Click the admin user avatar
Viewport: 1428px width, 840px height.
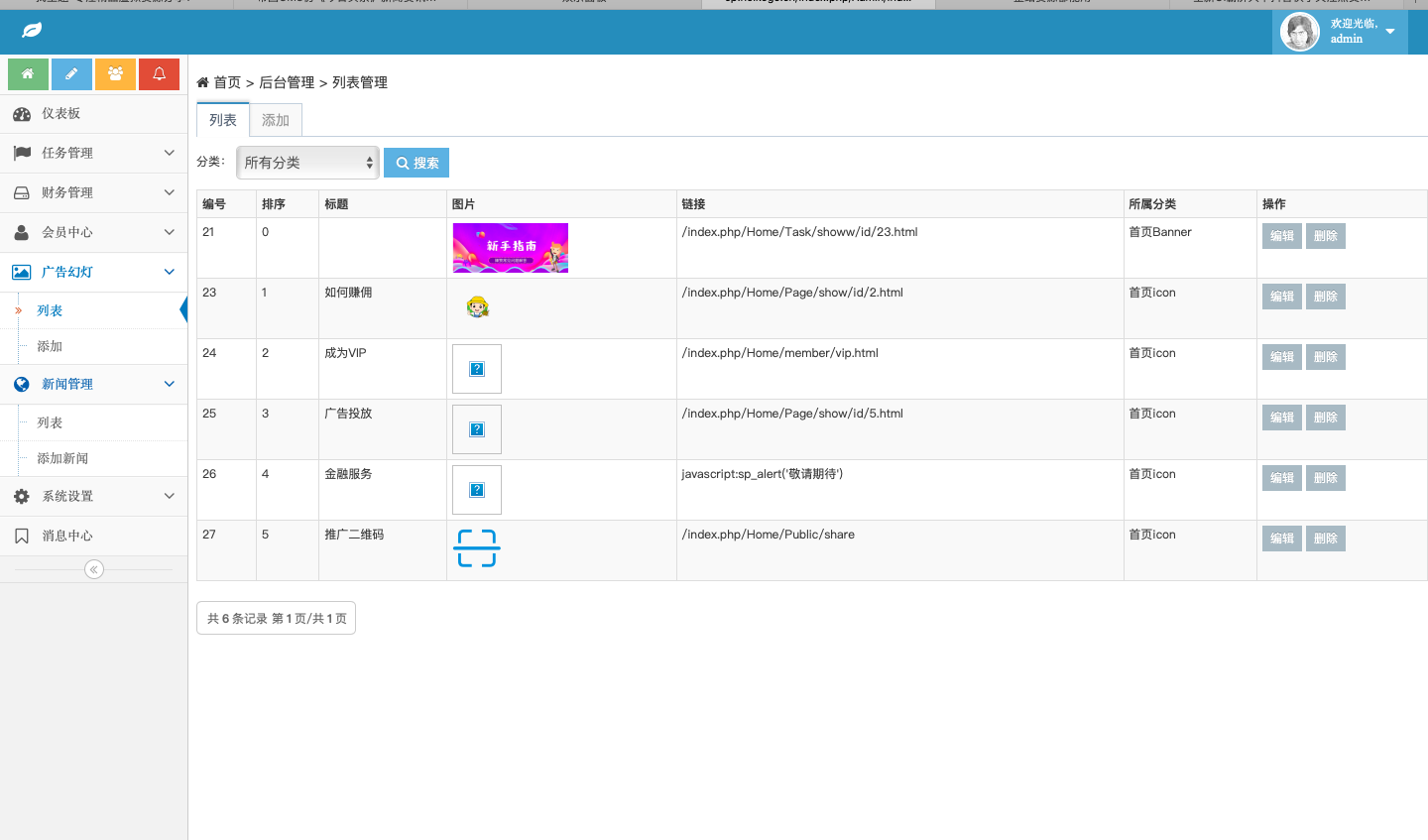point(1299,32)
